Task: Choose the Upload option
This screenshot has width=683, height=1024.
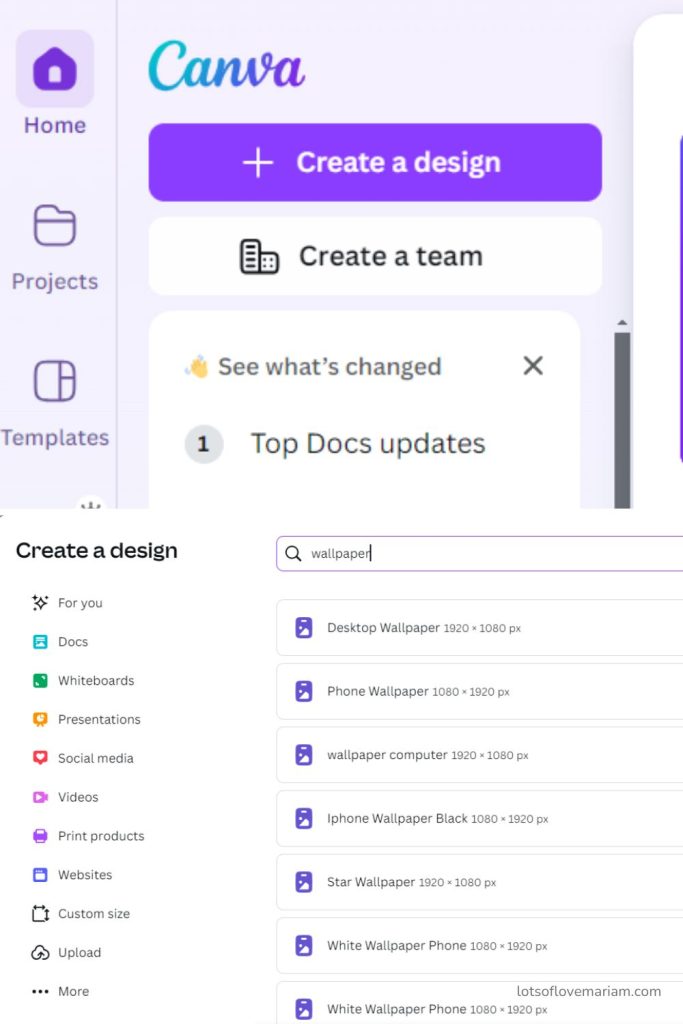Action: [67, 952]
